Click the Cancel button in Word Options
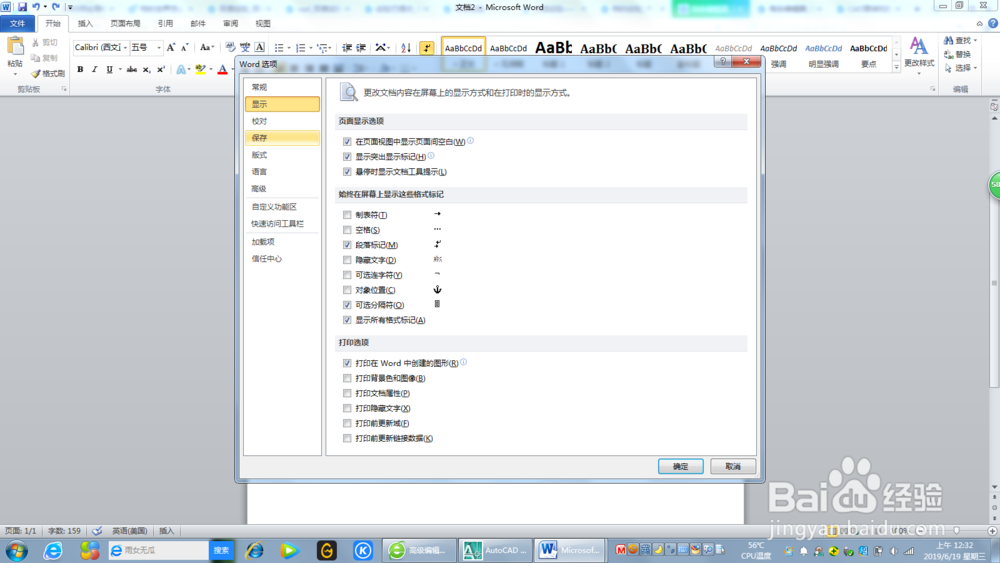The width and height of the screenshot is (1000, 563). pos(733,466)
